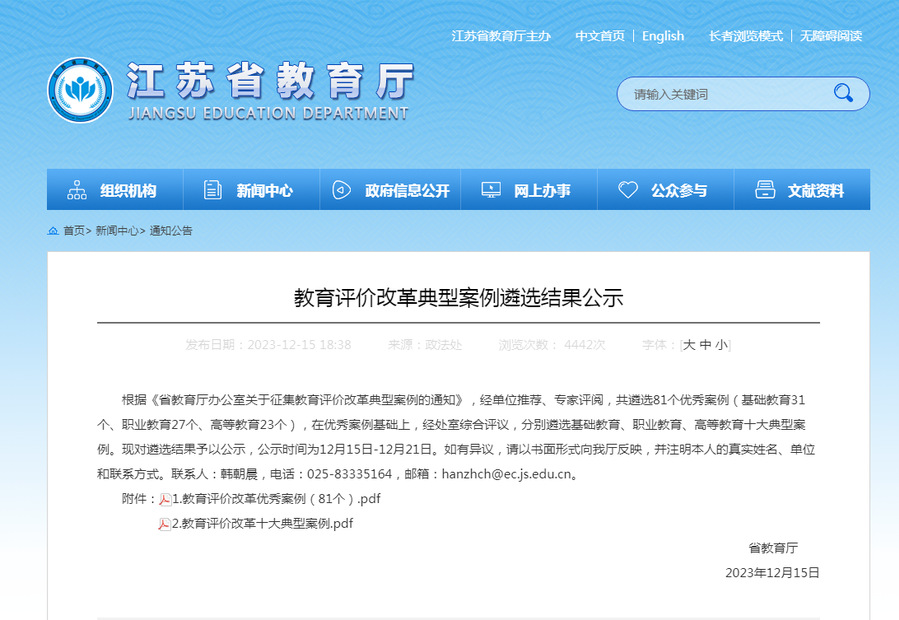Viewport: 899px width, 620px height.
Task: Enable 无障碍阅读 accessible reading
Action: click(830, 36)
